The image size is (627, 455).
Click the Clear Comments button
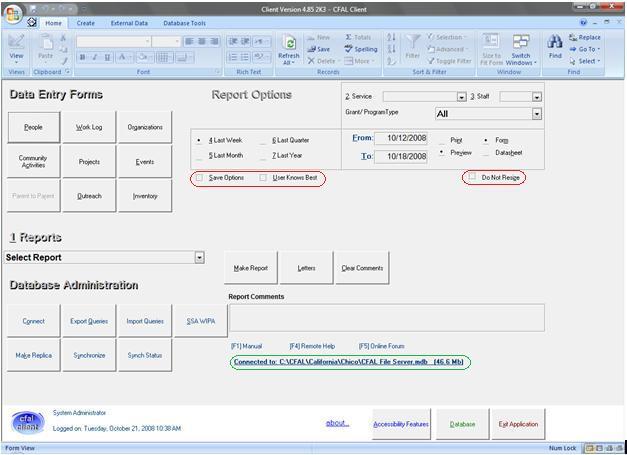(x=362, y=268)
